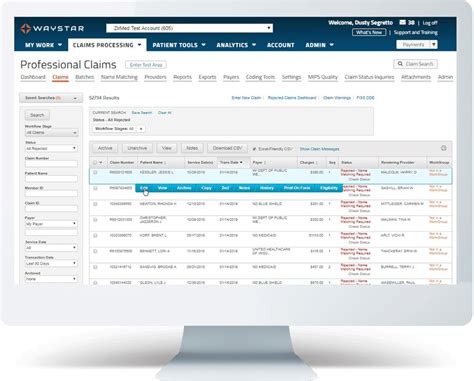
Task: Toggle Excel-Friendly CSV checkbox
Action: click(x=254, y=149)
